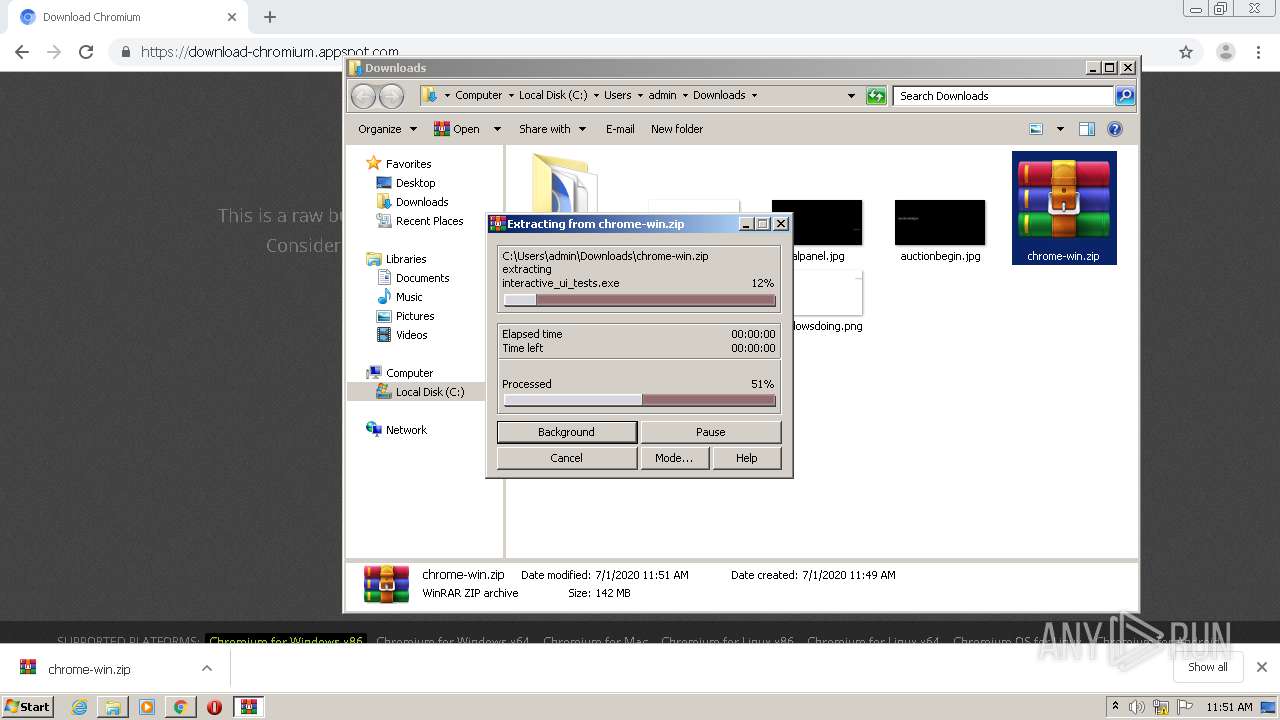
Task: Click the taskbar clock showing 11:51 AM
Action: click(x=1229, y=707)
